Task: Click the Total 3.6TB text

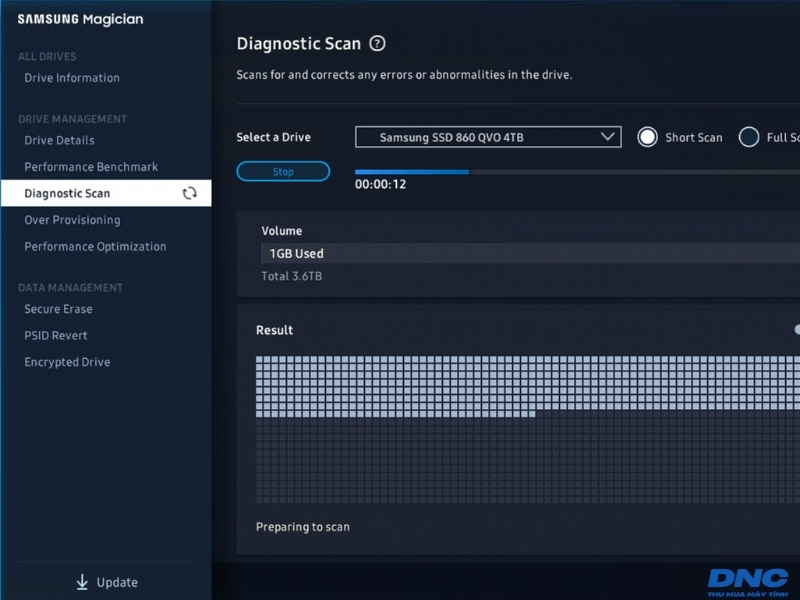Action: (x=292, y=276)
